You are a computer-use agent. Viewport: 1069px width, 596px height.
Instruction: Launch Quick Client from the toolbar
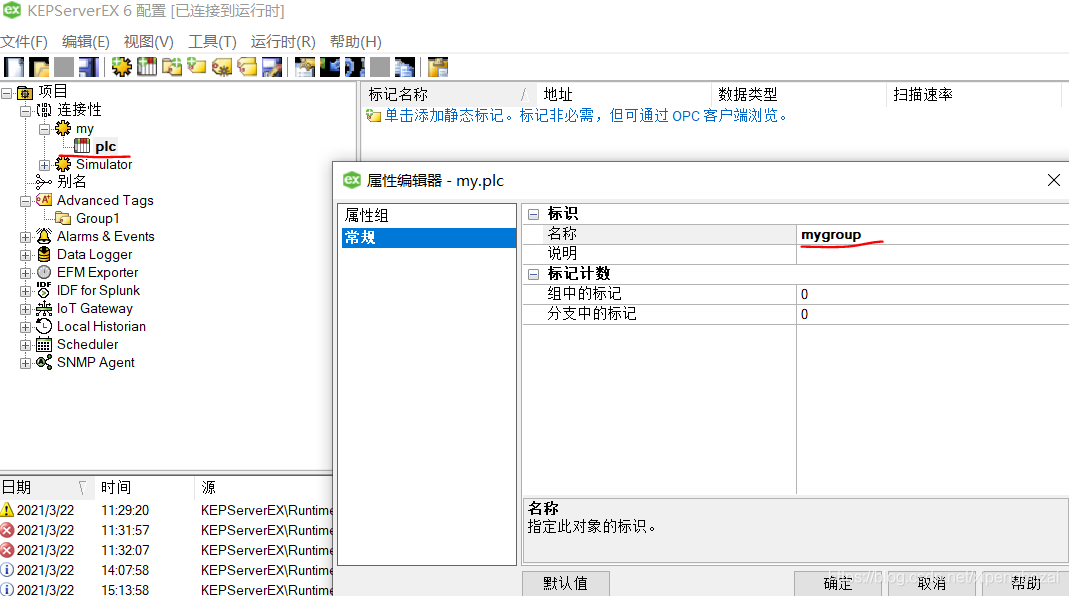pyautogui.click(x=438, y=67)
